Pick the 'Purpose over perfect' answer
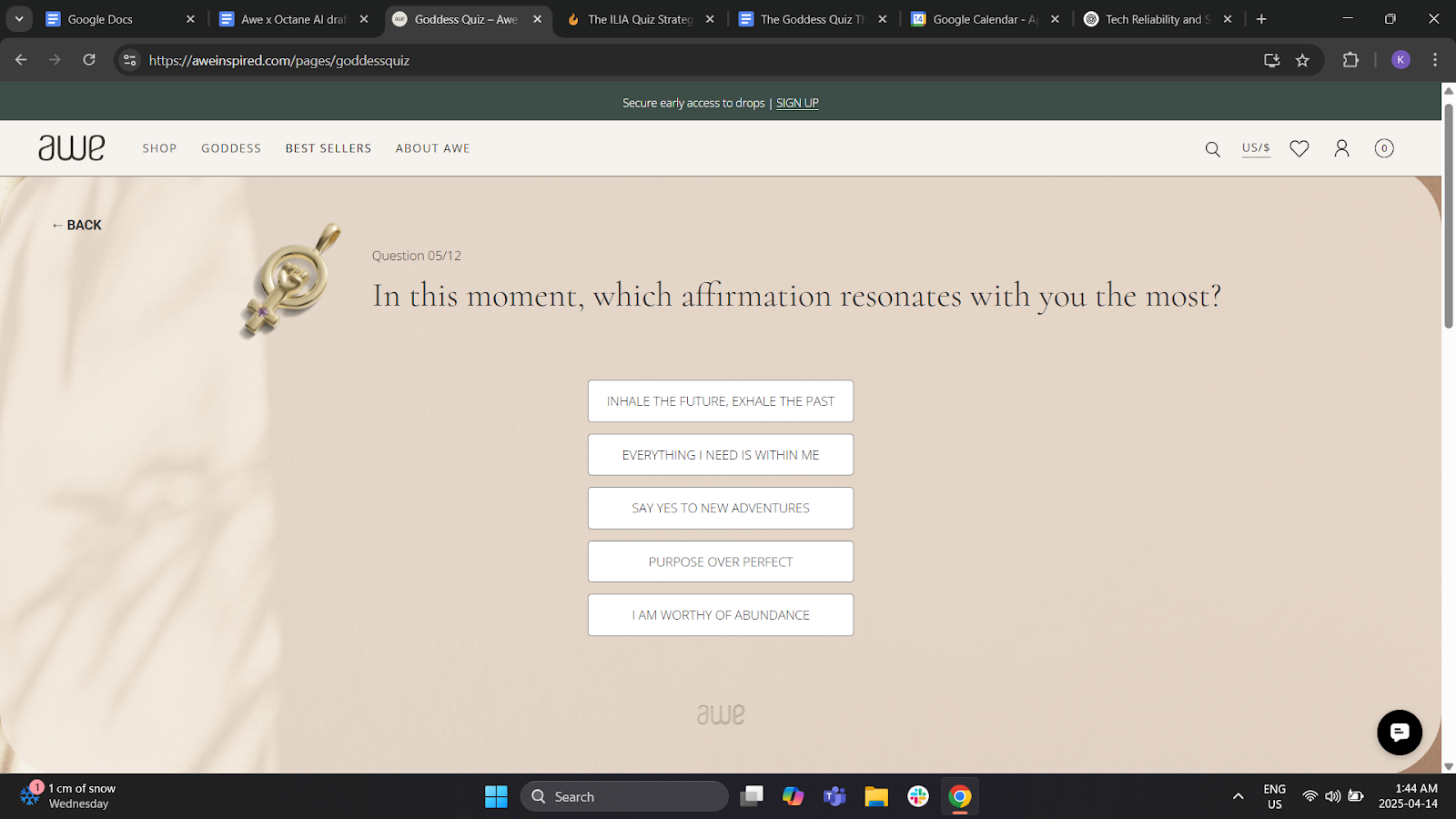Screen dimensions: 1456x819 tap(720, 561)
